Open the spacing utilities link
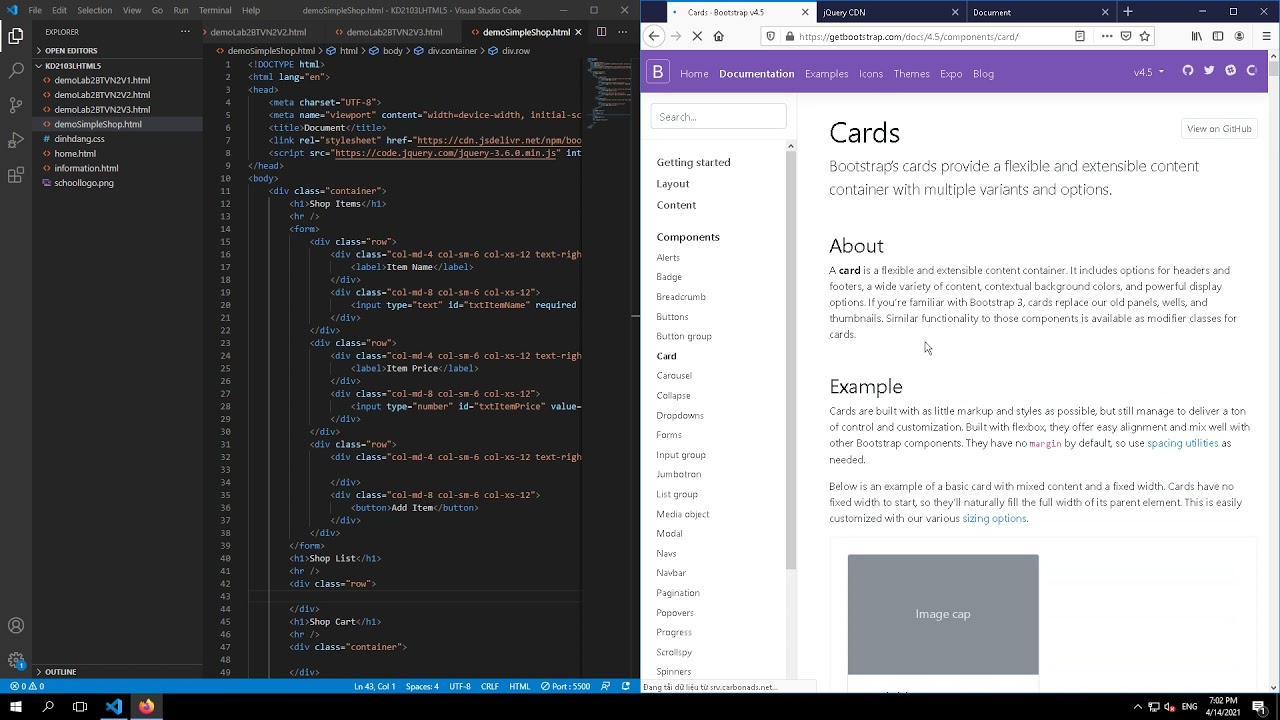This screenshot has height=720, width=1280. tap(1182, 443)
